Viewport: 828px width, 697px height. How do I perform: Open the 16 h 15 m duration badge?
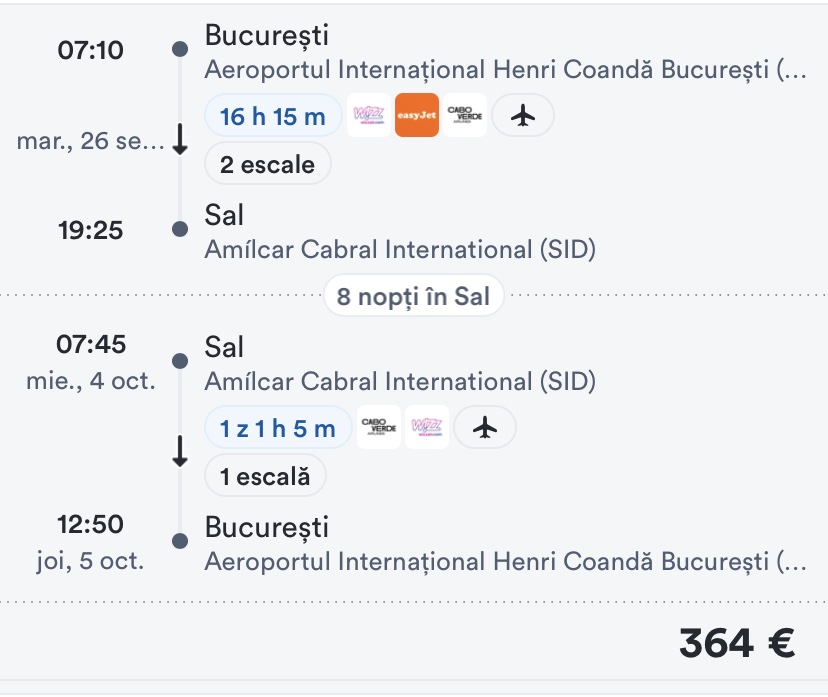pos(273,117)
